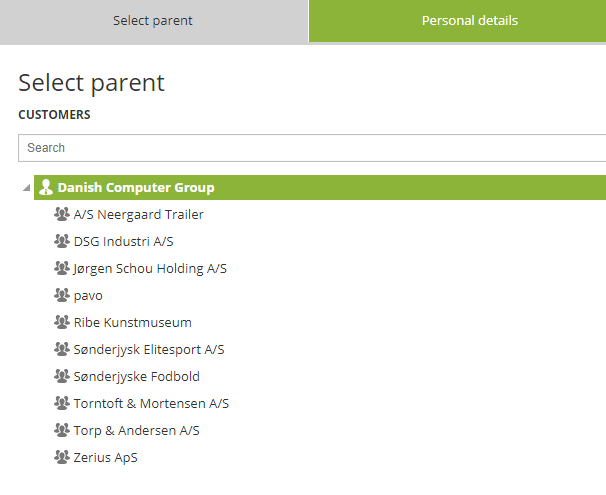The height and width of the screenshot is (495, 606).
Task: Select the Ribe Kunstmuseum customer
Action: 133,322
